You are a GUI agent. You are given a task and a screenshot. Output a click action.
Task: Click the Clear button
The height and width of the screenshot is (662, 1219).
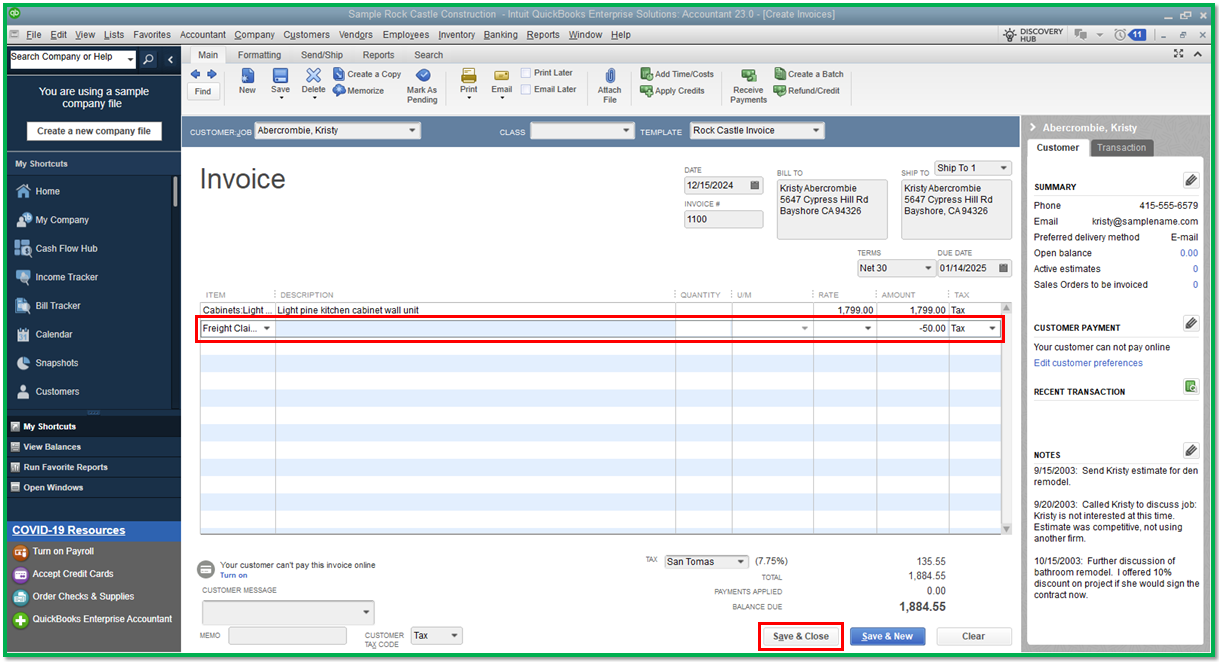973,636
